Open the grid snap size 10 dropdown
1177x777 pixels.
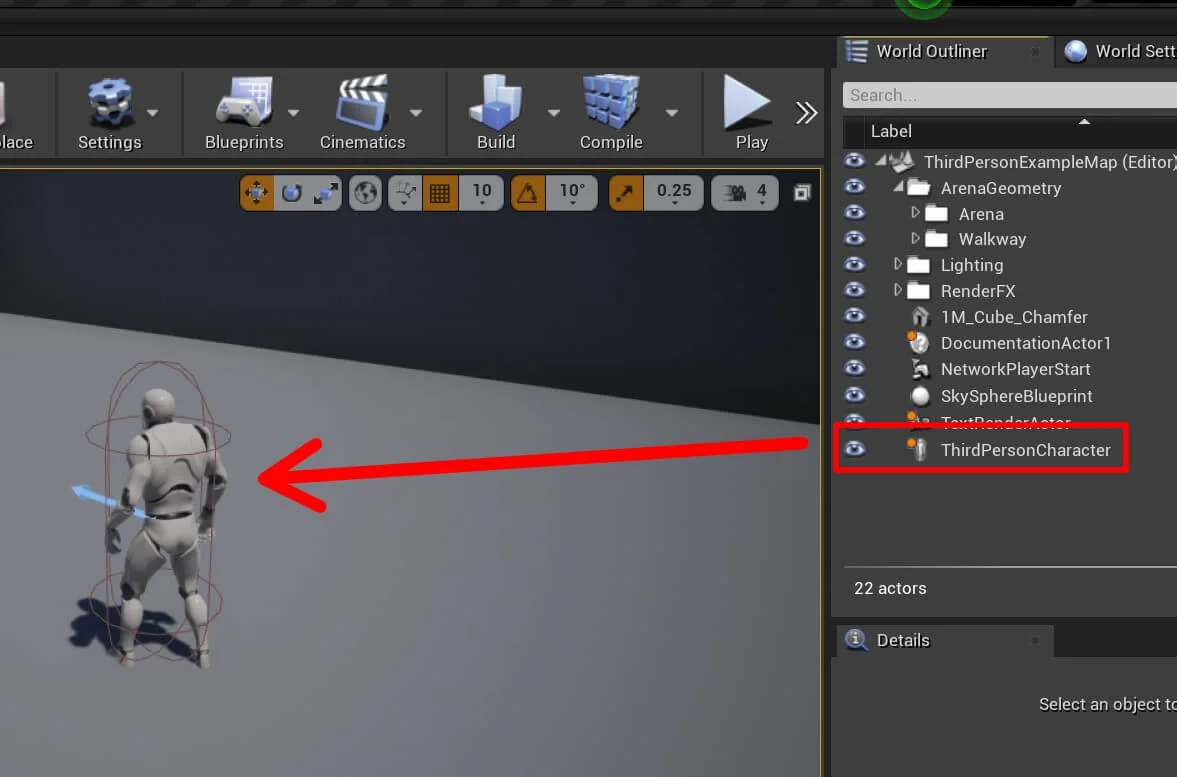click(482, 192)
